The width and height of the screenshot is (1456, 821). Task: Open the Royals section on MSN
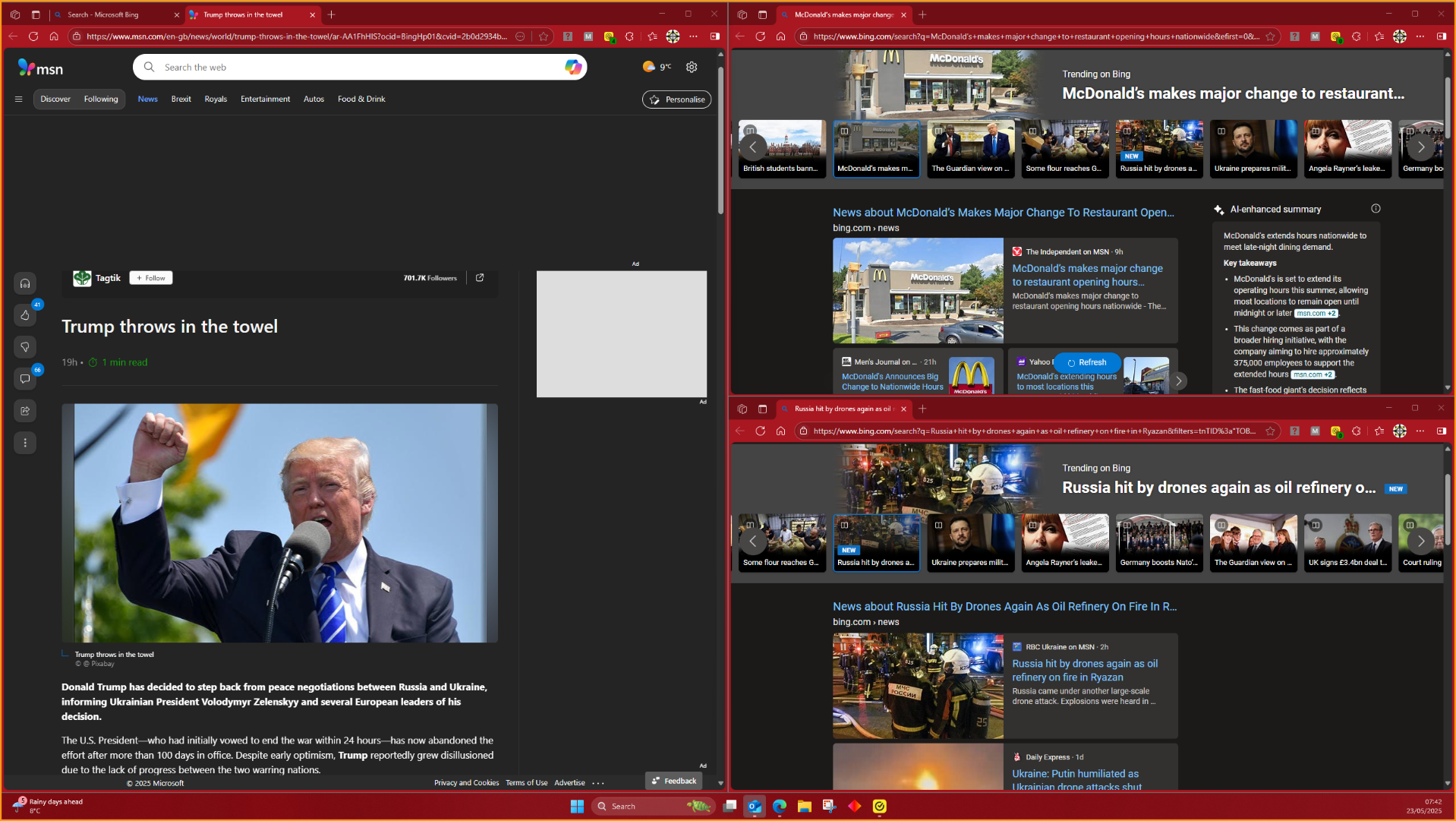(216, 99)
